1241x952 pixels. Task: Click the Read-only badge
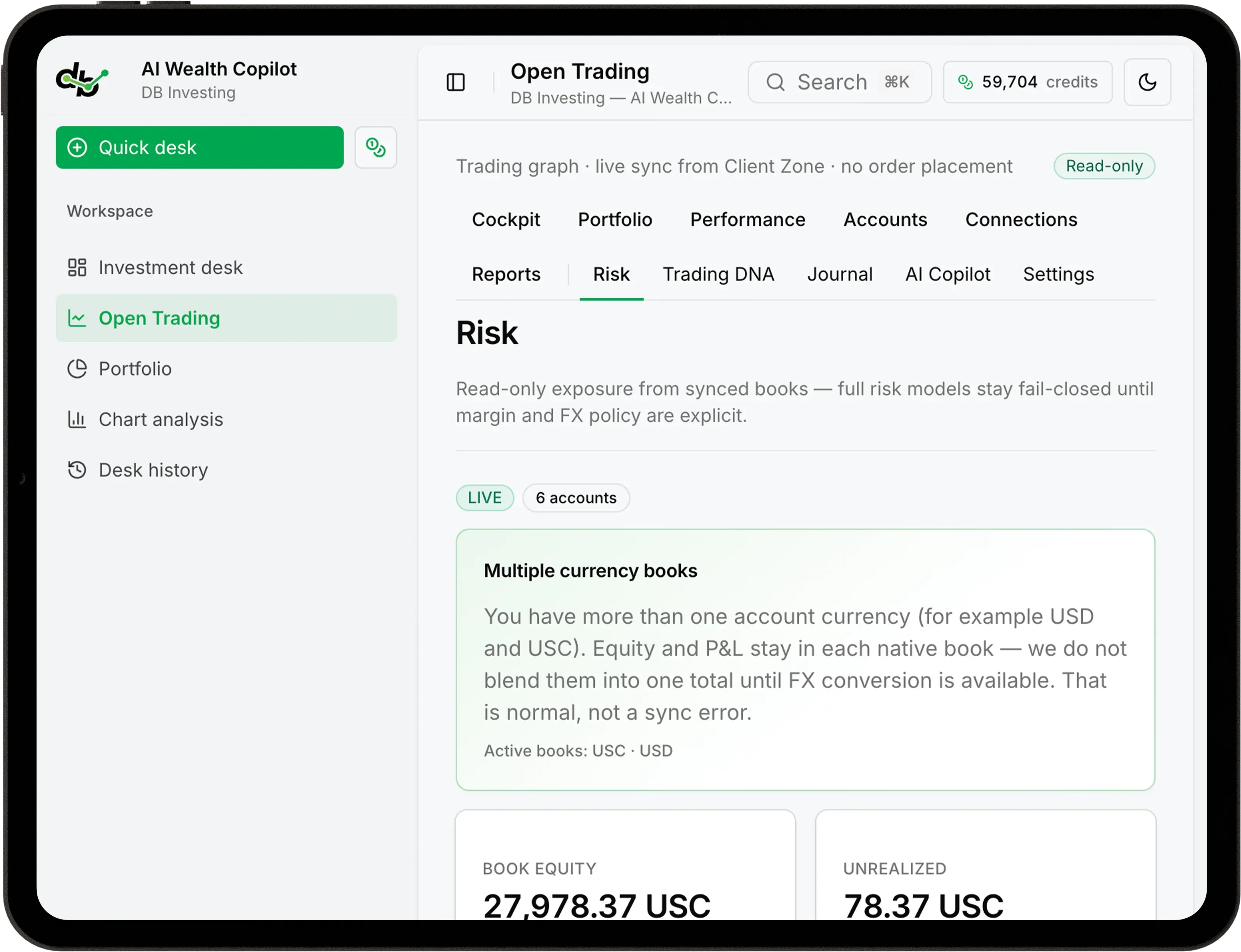(1104, 166)
